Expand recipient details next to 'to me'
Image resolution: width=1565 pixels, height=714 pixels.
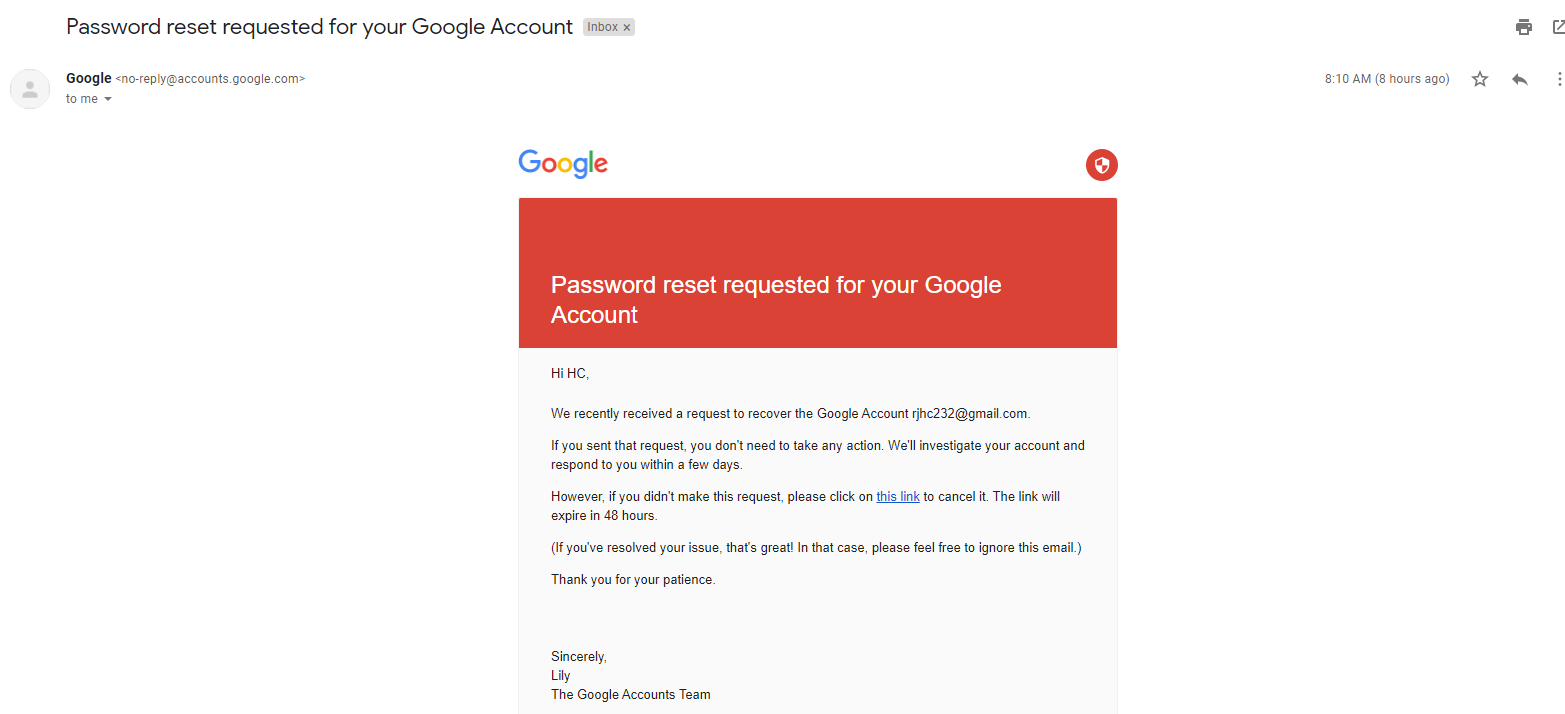108,99
